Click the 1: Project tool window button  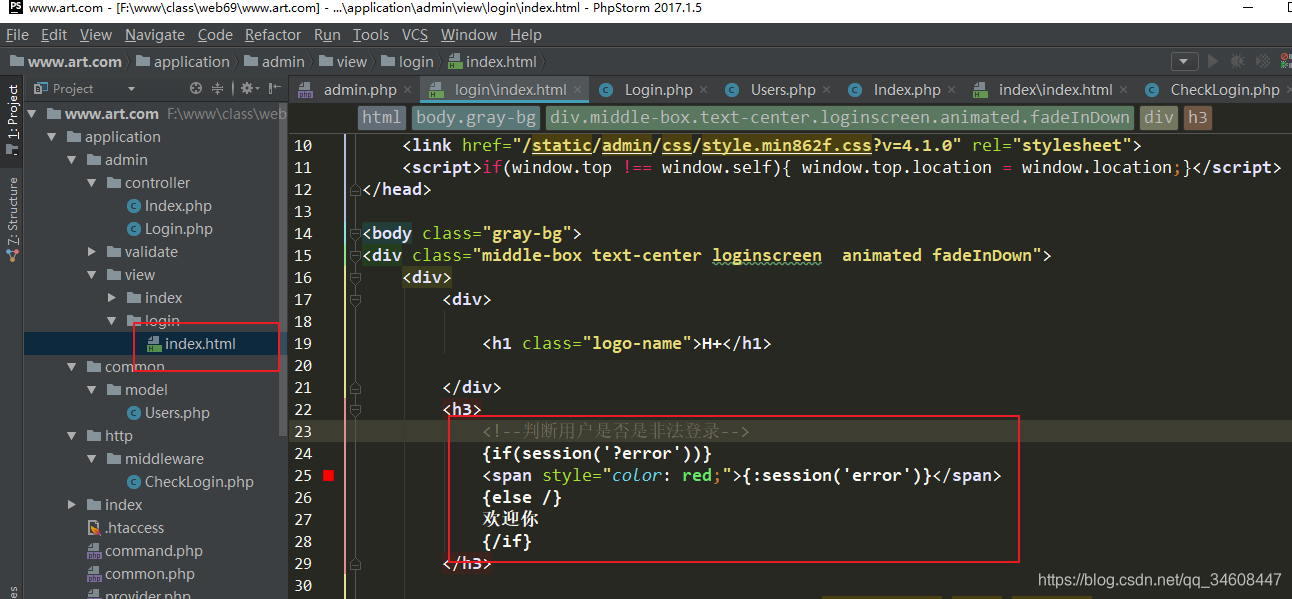click(13, 120)
